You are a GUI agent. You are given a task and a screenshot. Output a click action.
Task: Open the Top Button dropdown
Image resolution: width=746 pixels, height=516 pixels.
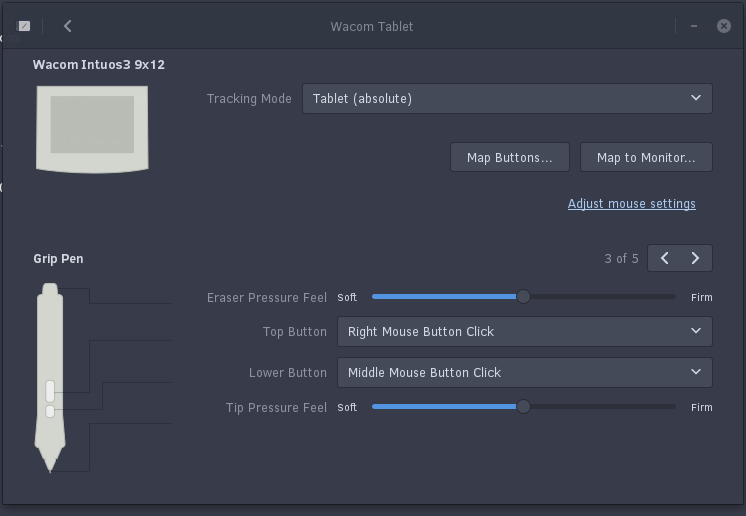pyautogui.click(x=525, y=331)
